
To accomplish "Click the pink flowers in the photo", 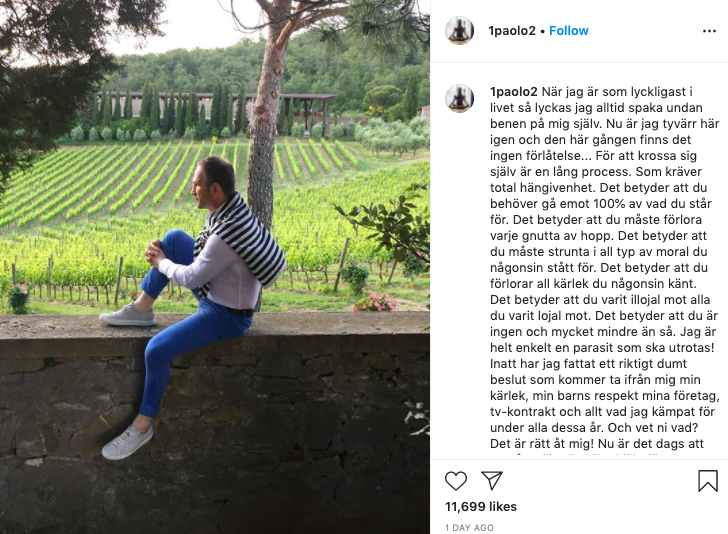I will click(x=377, y=301).
